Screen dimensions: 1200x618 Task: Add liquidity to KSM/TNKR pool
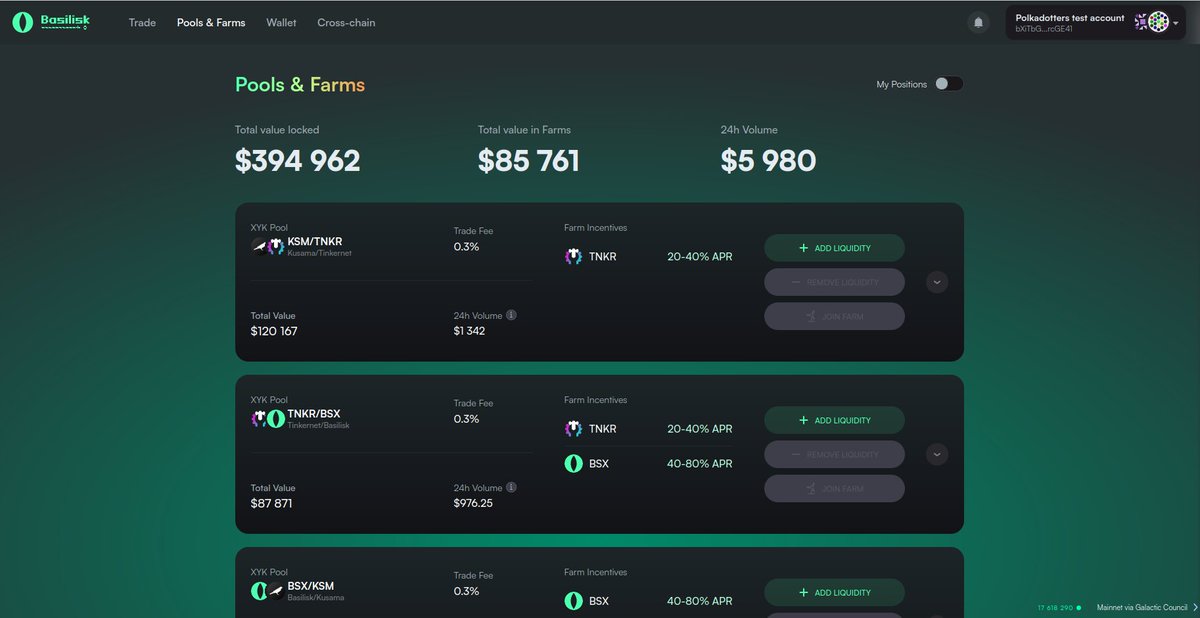pyautogui.click(x=834, y=248)
